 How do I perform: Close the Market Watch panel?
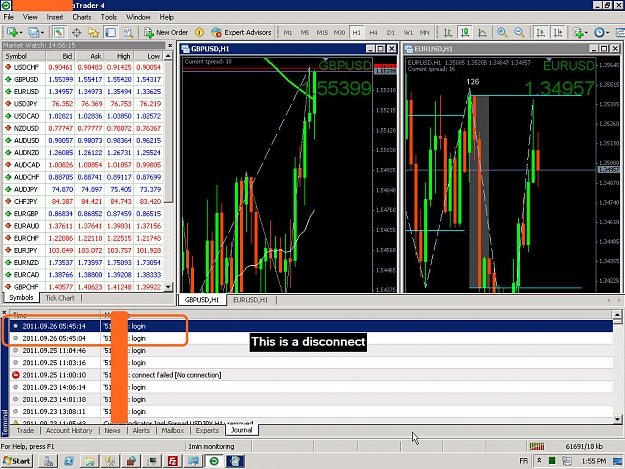[x=170, y=45]
